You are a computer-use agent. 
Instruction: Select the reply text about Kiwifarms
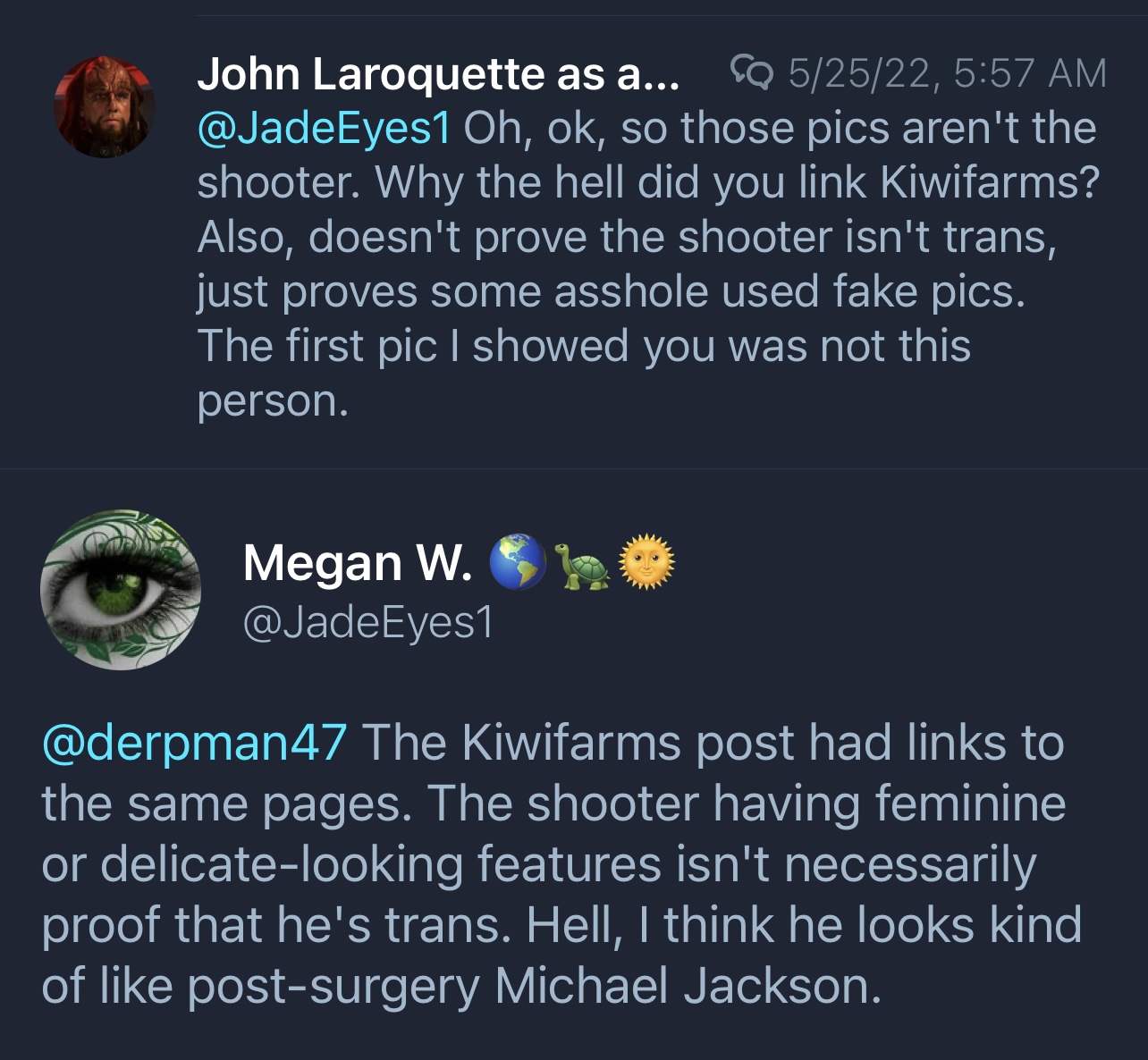(648, 264)
